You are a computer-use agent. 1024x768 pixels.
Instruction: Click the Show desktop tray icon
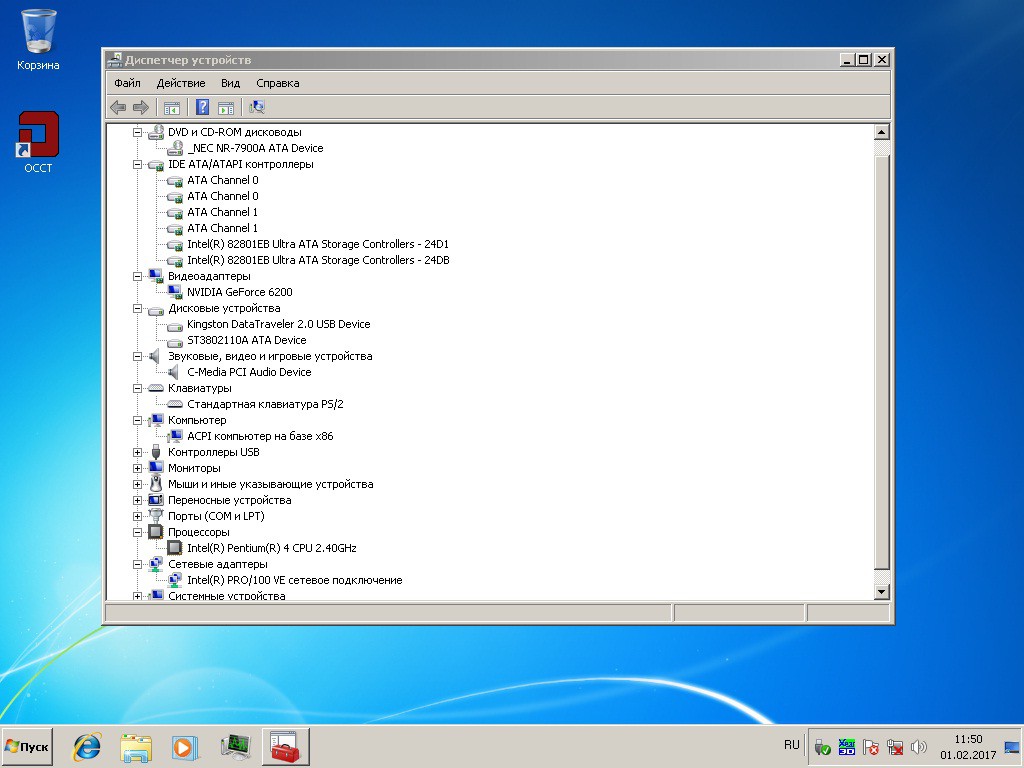(1012, 746)
